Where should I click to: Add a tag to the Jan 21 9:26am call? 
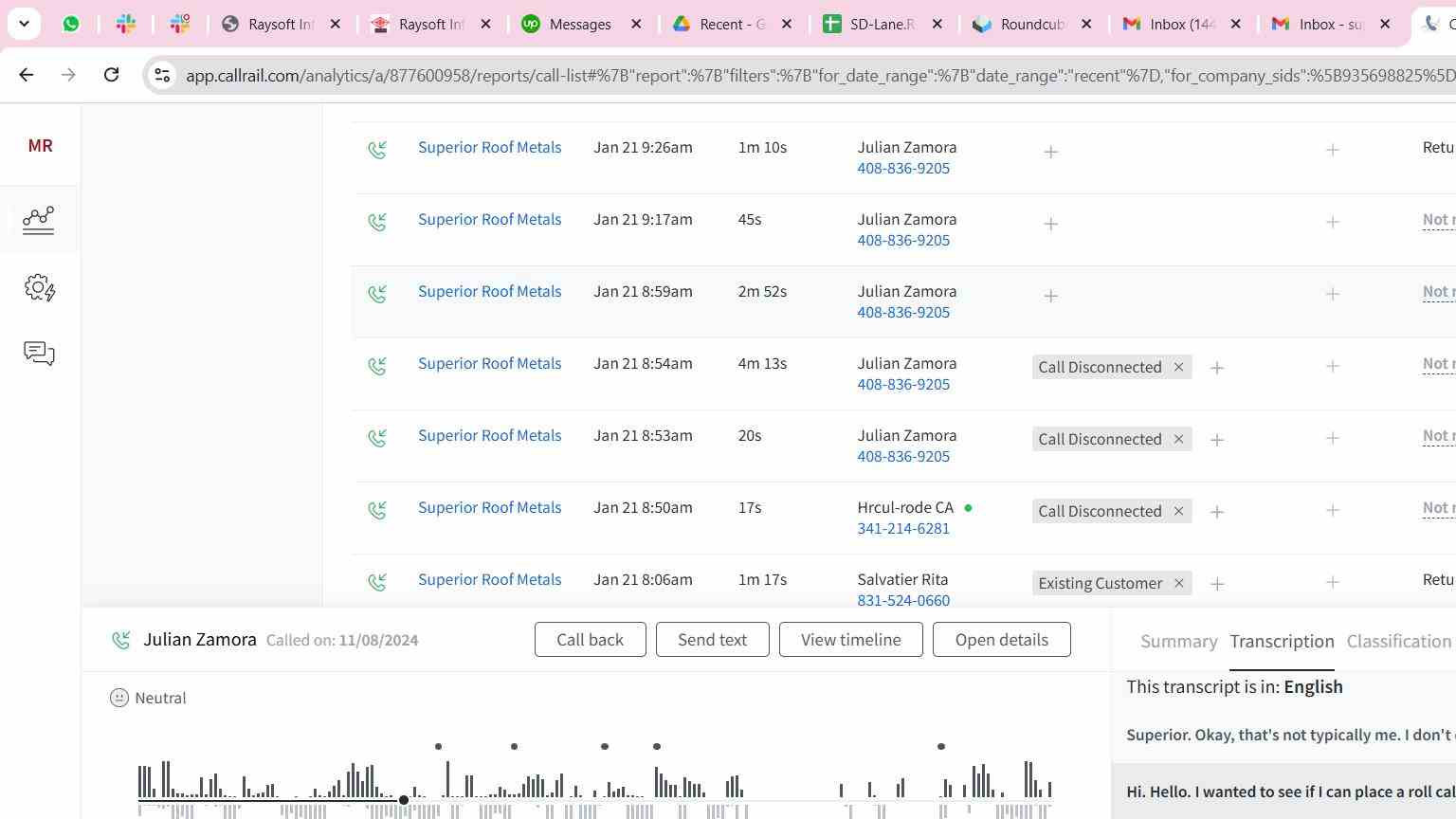[1050, 152]
